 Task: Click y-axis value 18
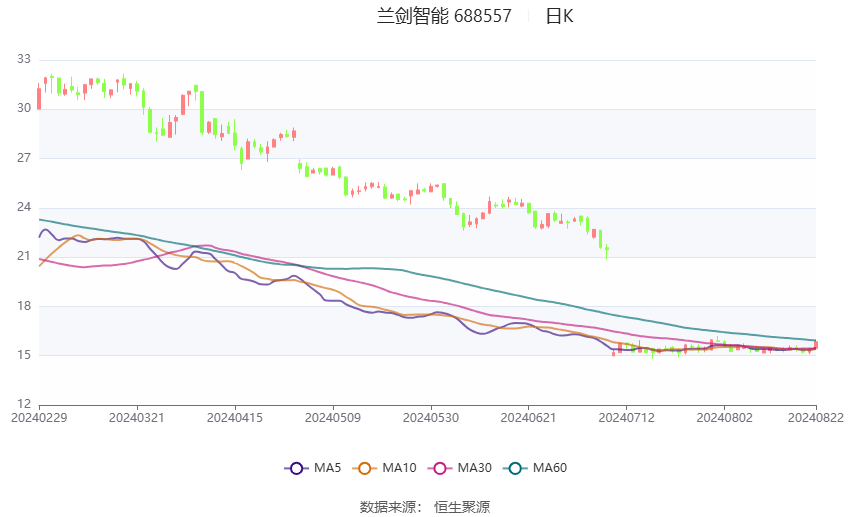tap(24, 306)
